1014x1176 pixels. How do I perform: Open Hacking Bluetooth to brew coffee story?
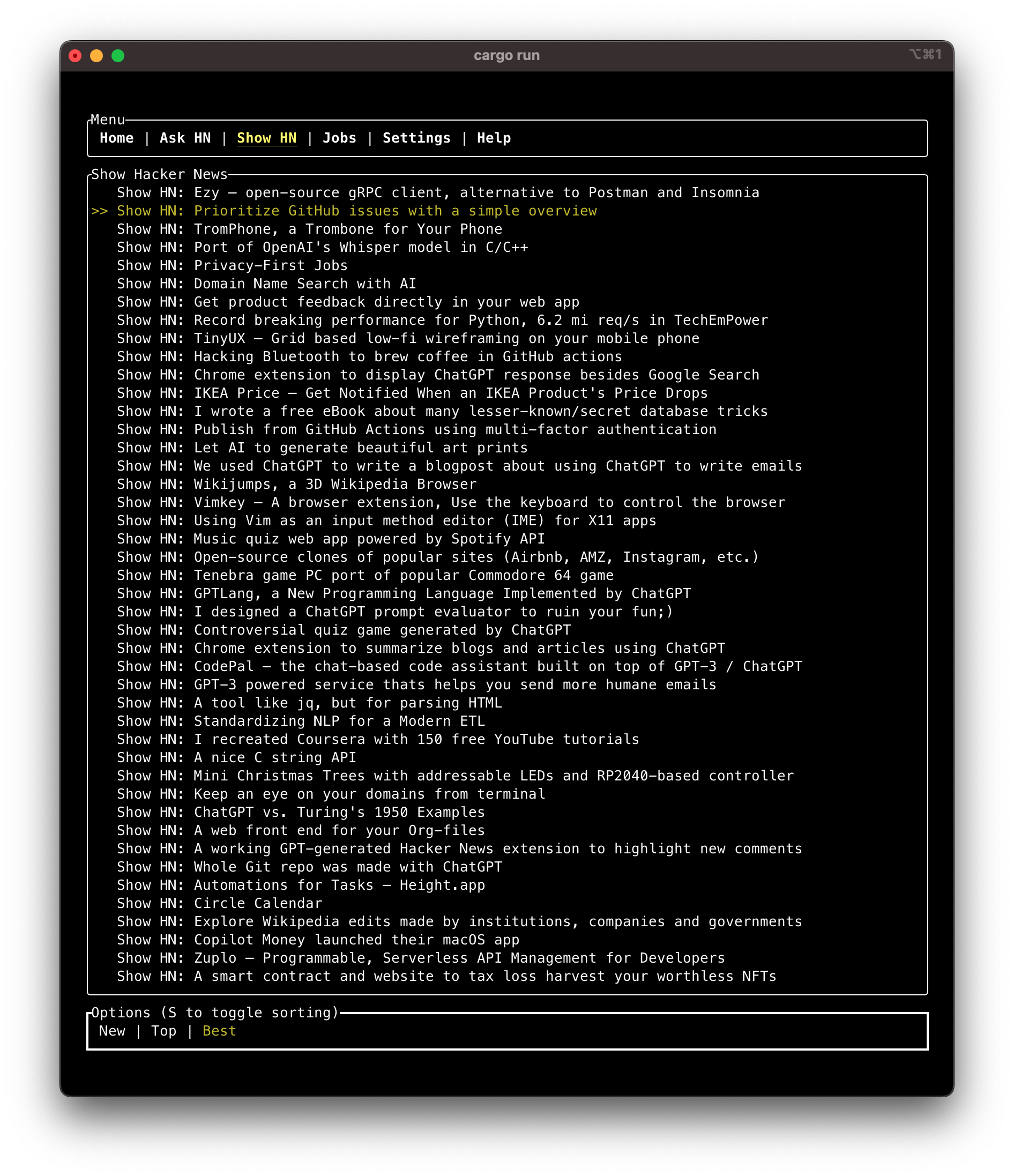369,356
